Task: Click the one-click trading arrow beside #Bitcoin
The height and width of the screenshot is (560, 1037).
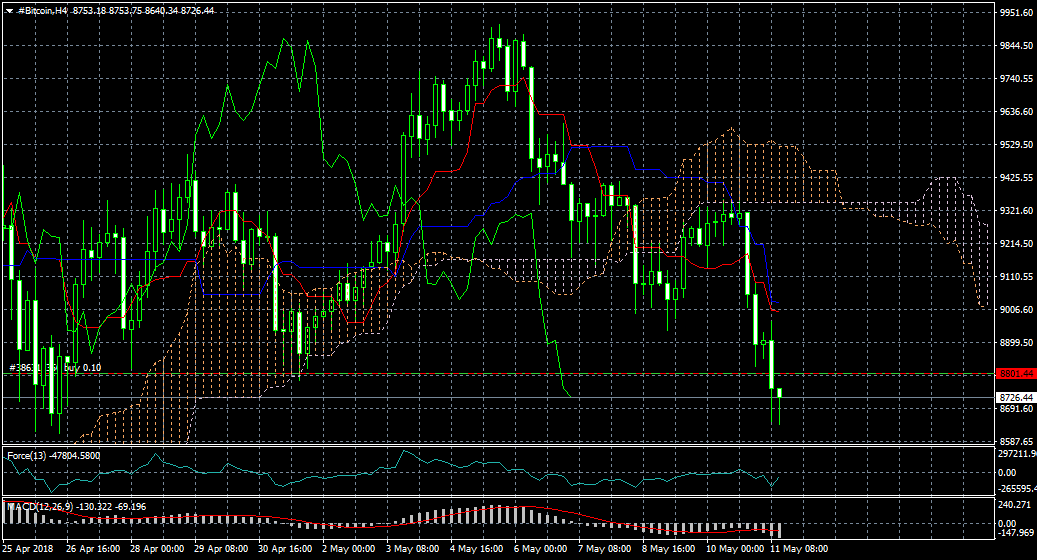Action: [9, 9]
